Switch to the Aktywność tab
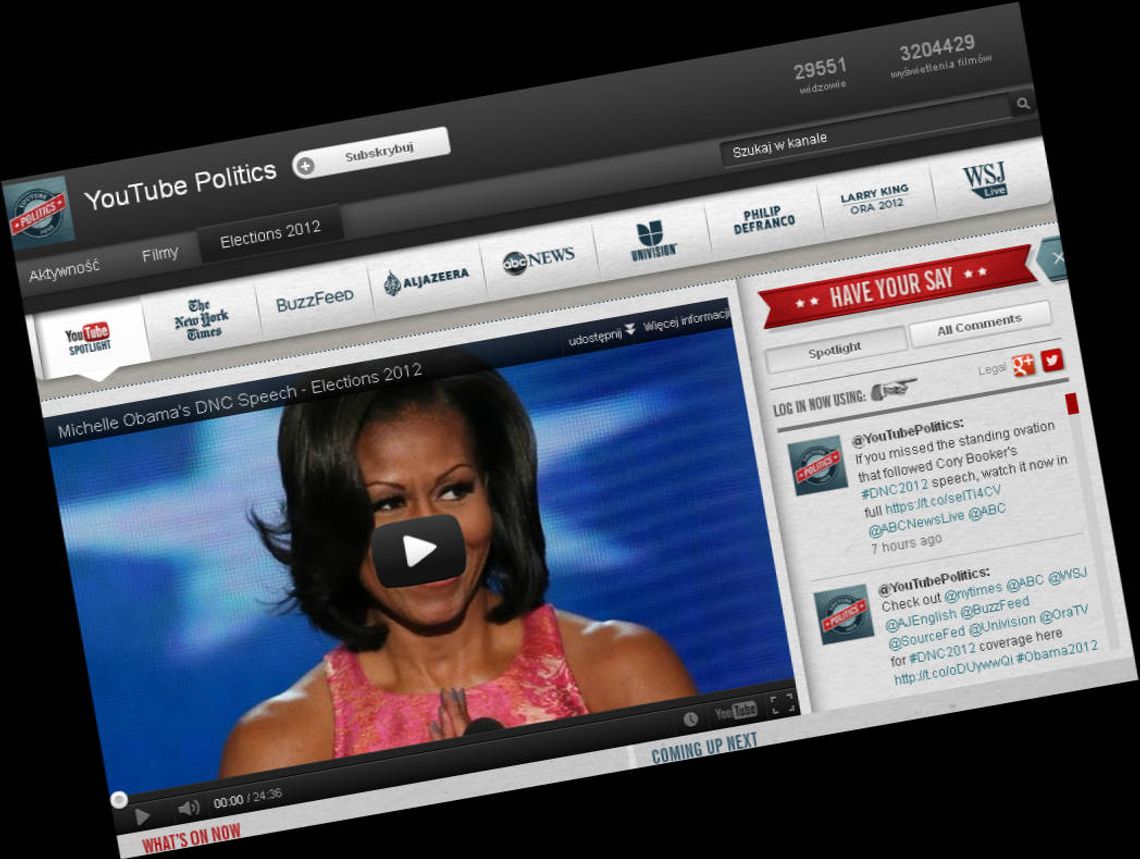The width and height of the screenshot is (1140, 859). 64,270
